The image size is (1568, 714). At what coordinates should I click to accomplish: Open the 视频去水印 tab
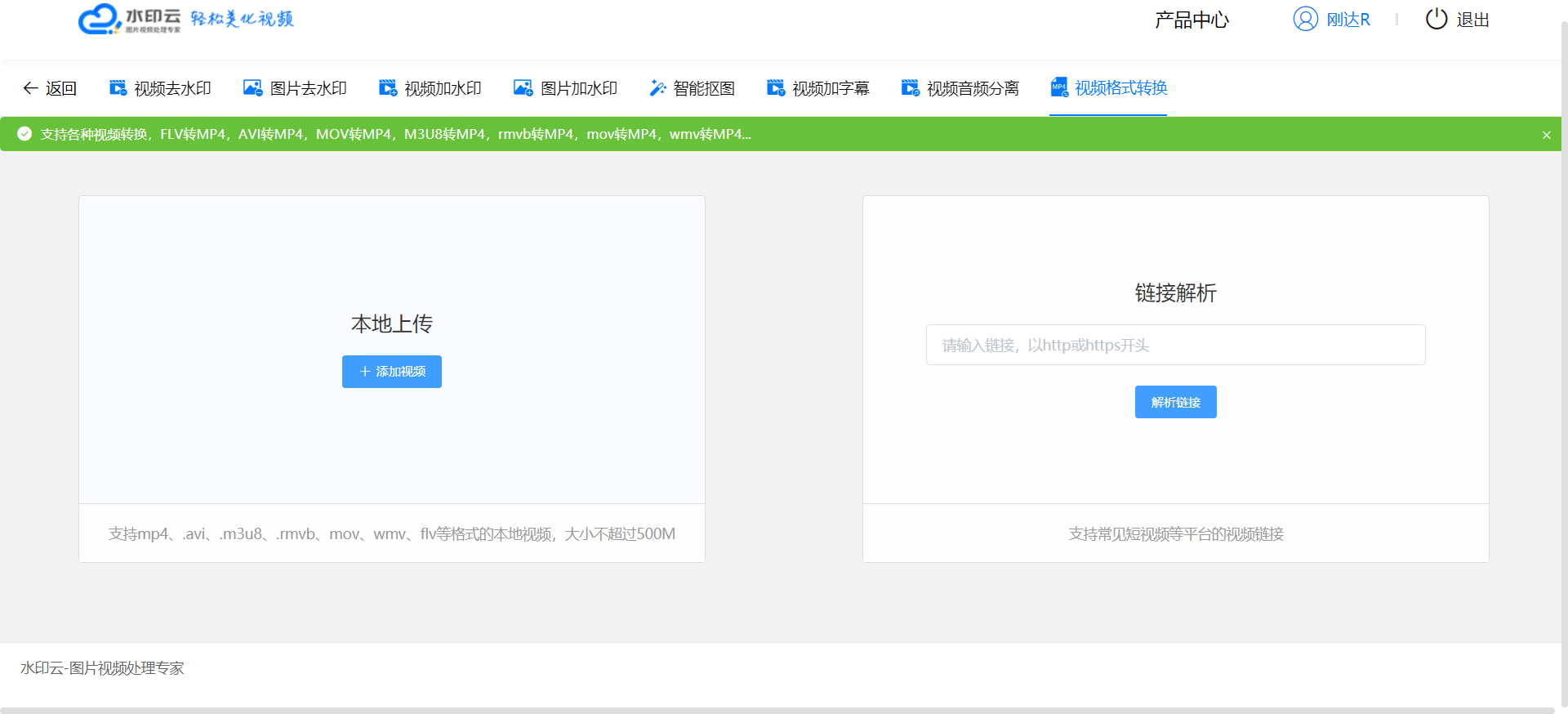[160, 88]
